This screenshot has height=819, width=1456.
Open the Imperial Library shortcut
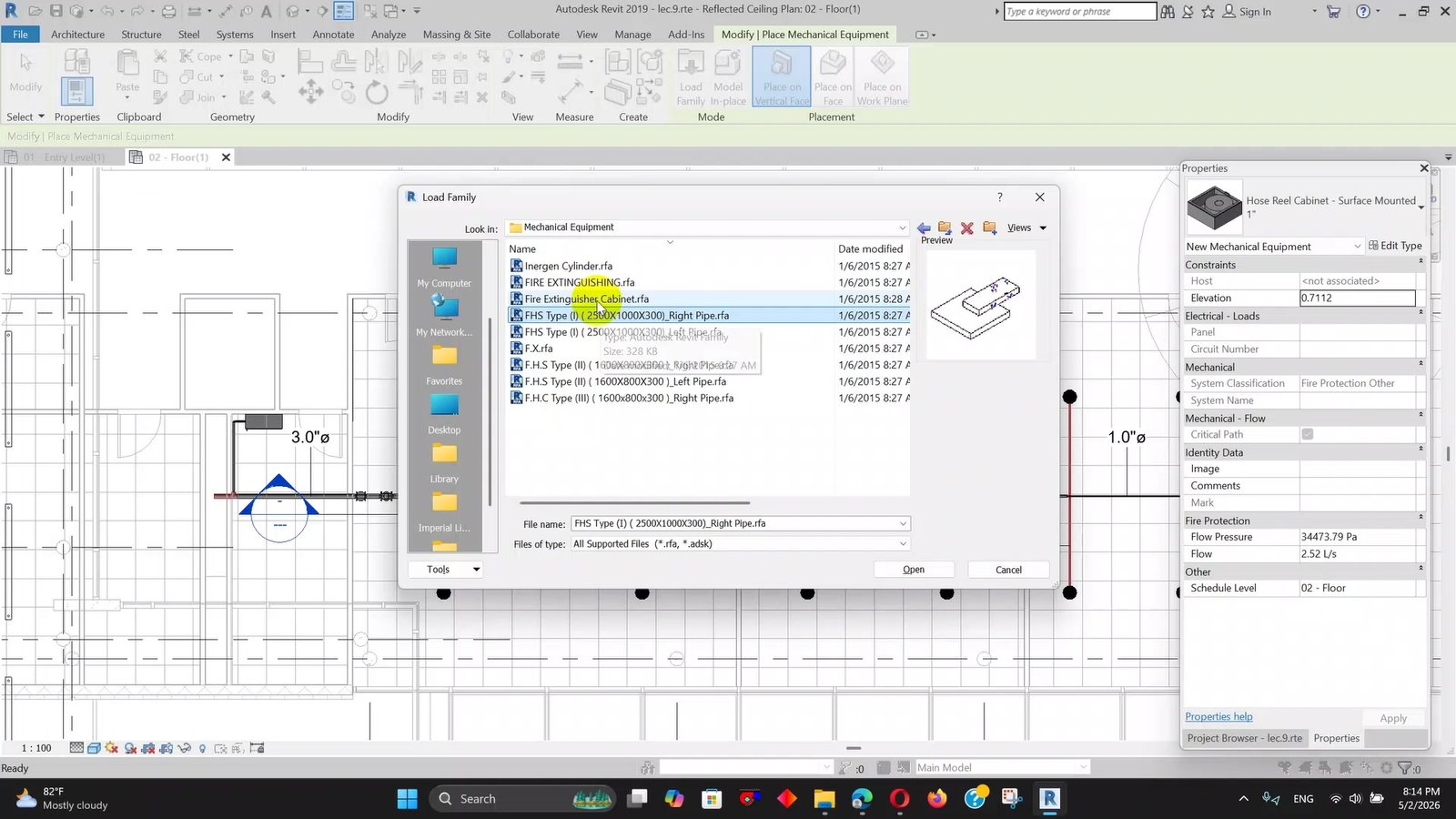point(444,513)
